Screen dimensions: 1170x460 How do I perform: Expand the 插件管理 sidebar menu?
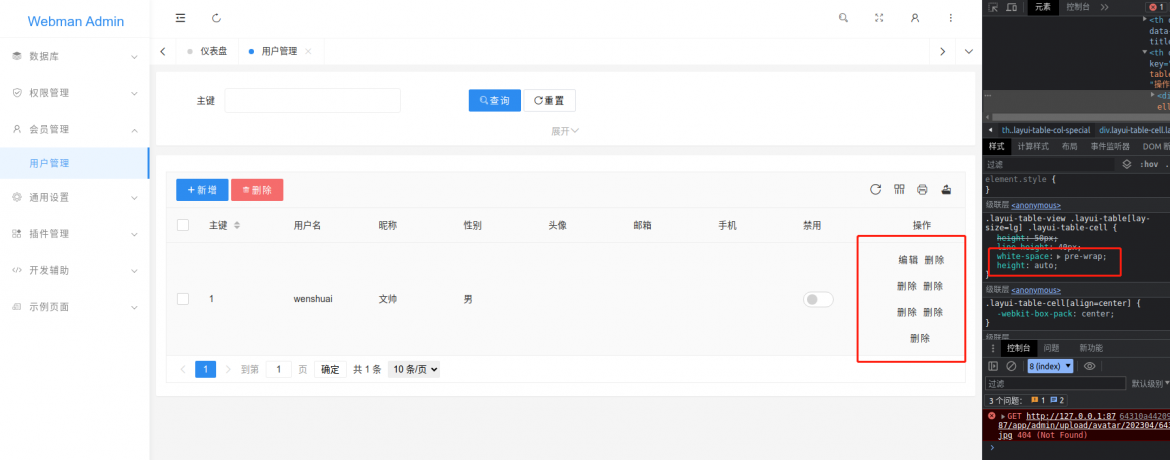(75, 234)
